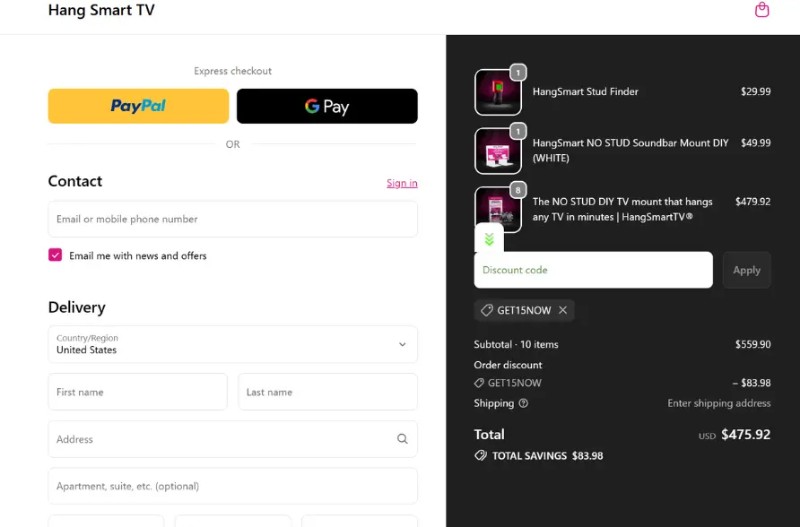Viewport: 800px width, 527px height.
Task: Click the "Express checkout" label
Action: coord(233,71)
